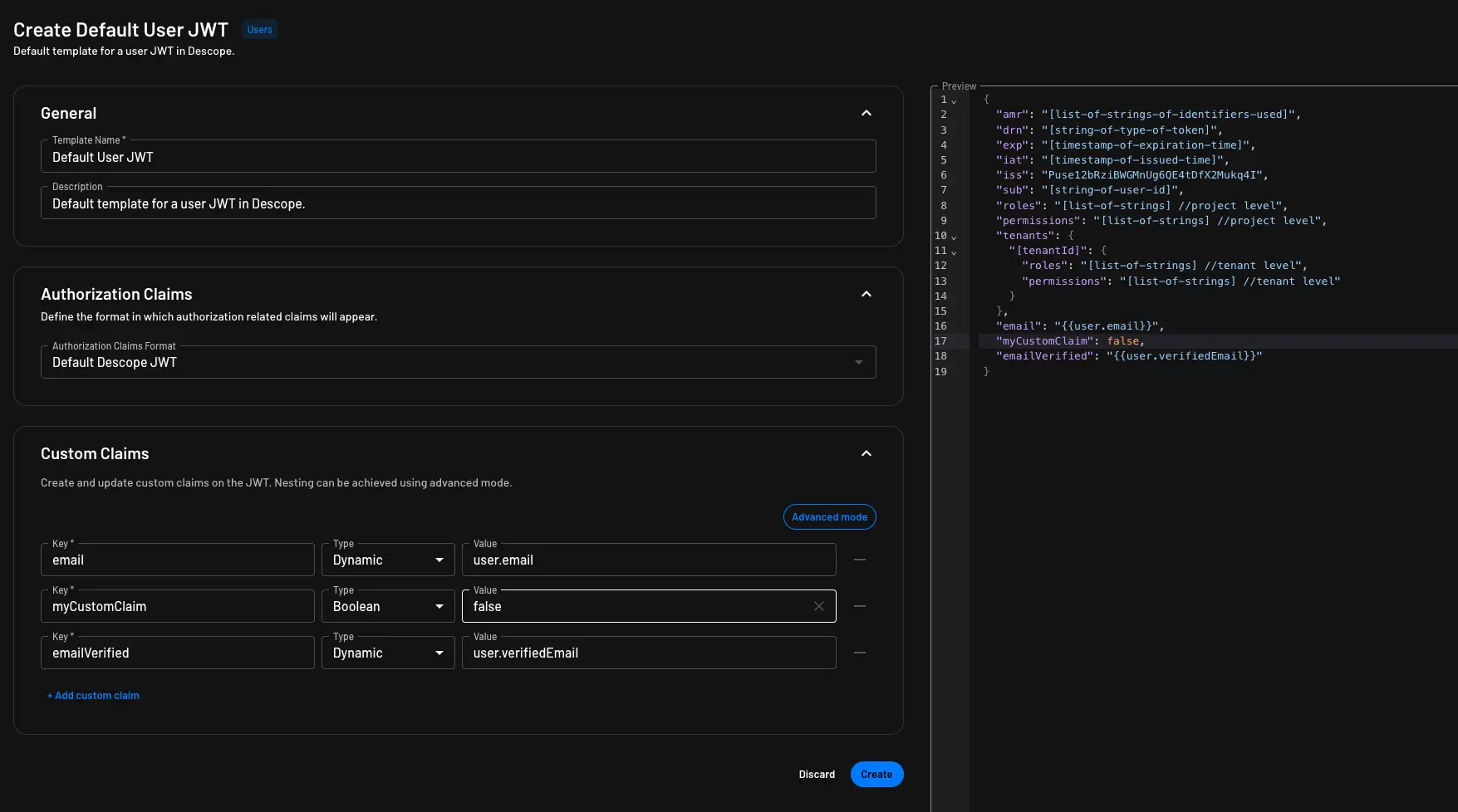Select the "sub" line in preview
Image resolution: width=1458 pixels, height=812 pixels.
pyautogui.click(x=1090, y=190)
